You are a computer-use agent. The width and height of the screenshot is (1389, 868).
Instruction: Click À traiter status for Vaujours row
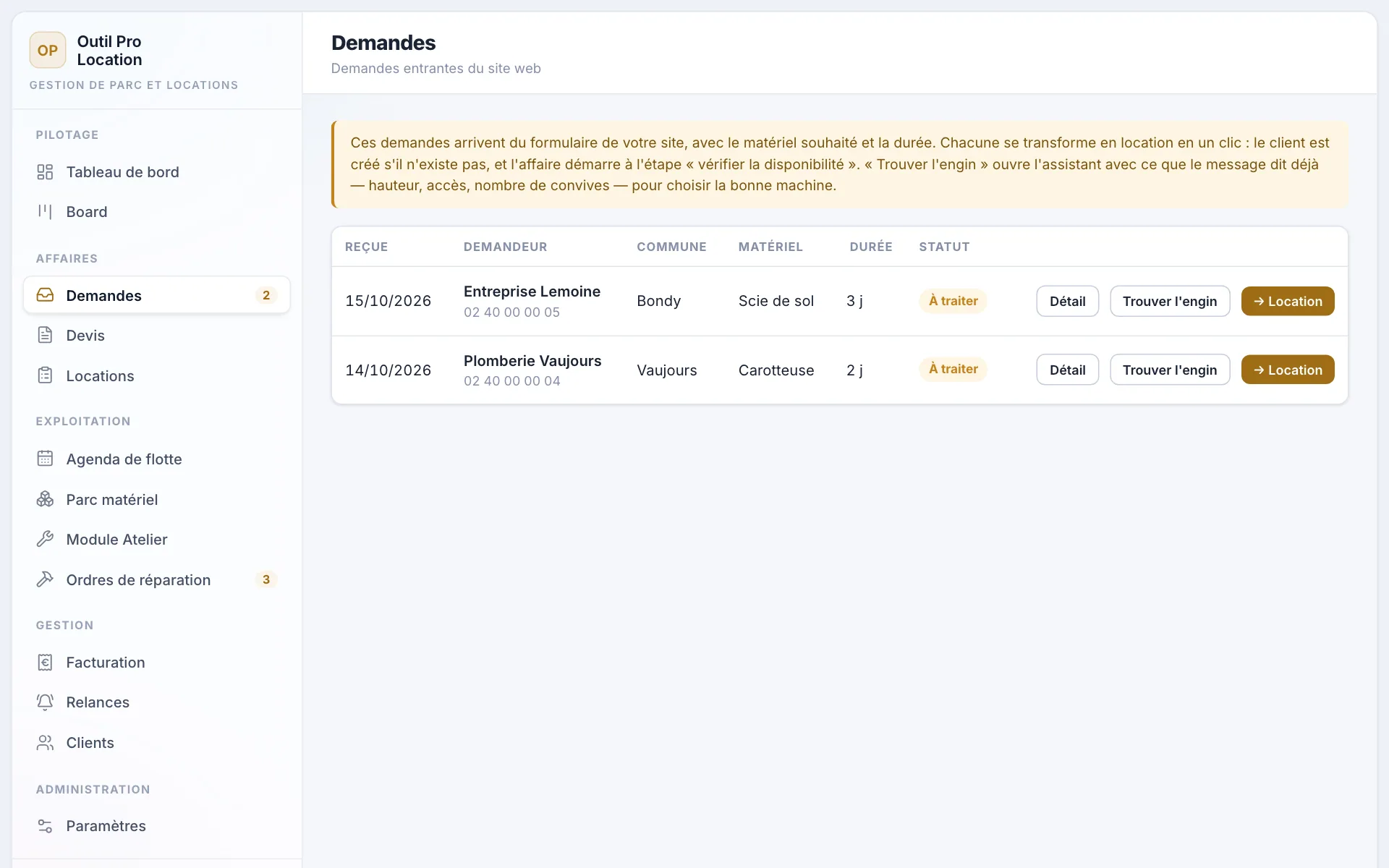tap(953, 369)
